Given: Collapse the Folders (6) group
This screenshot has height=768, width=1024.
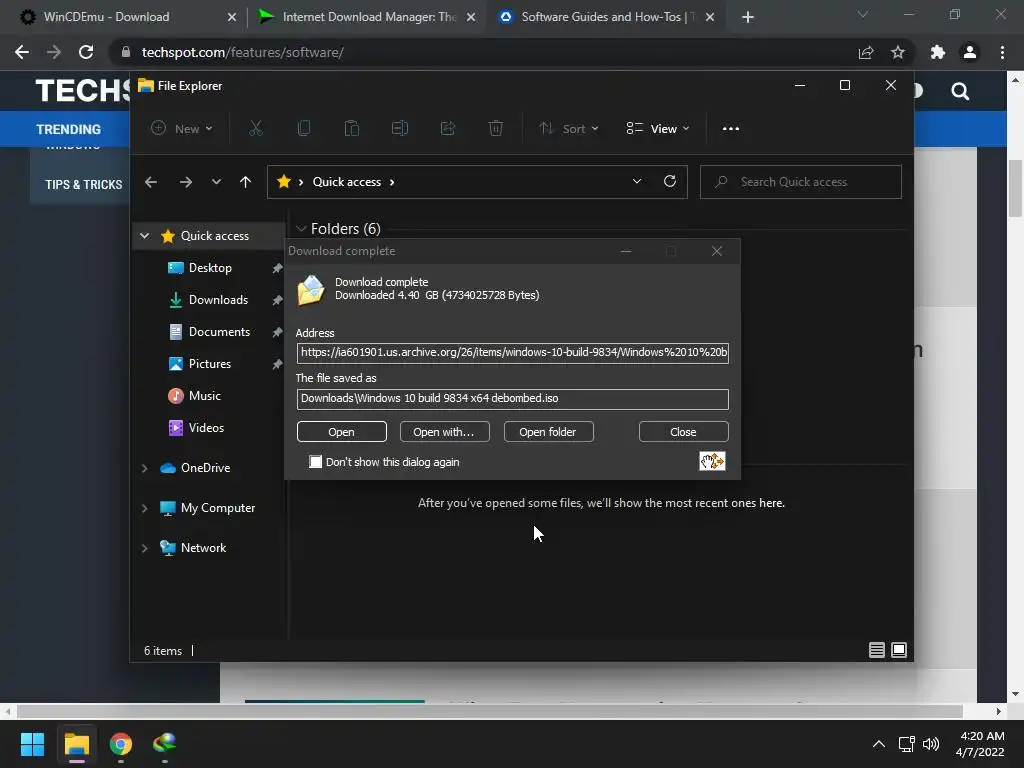Looking at the screenshot, I should pos(301,229).
